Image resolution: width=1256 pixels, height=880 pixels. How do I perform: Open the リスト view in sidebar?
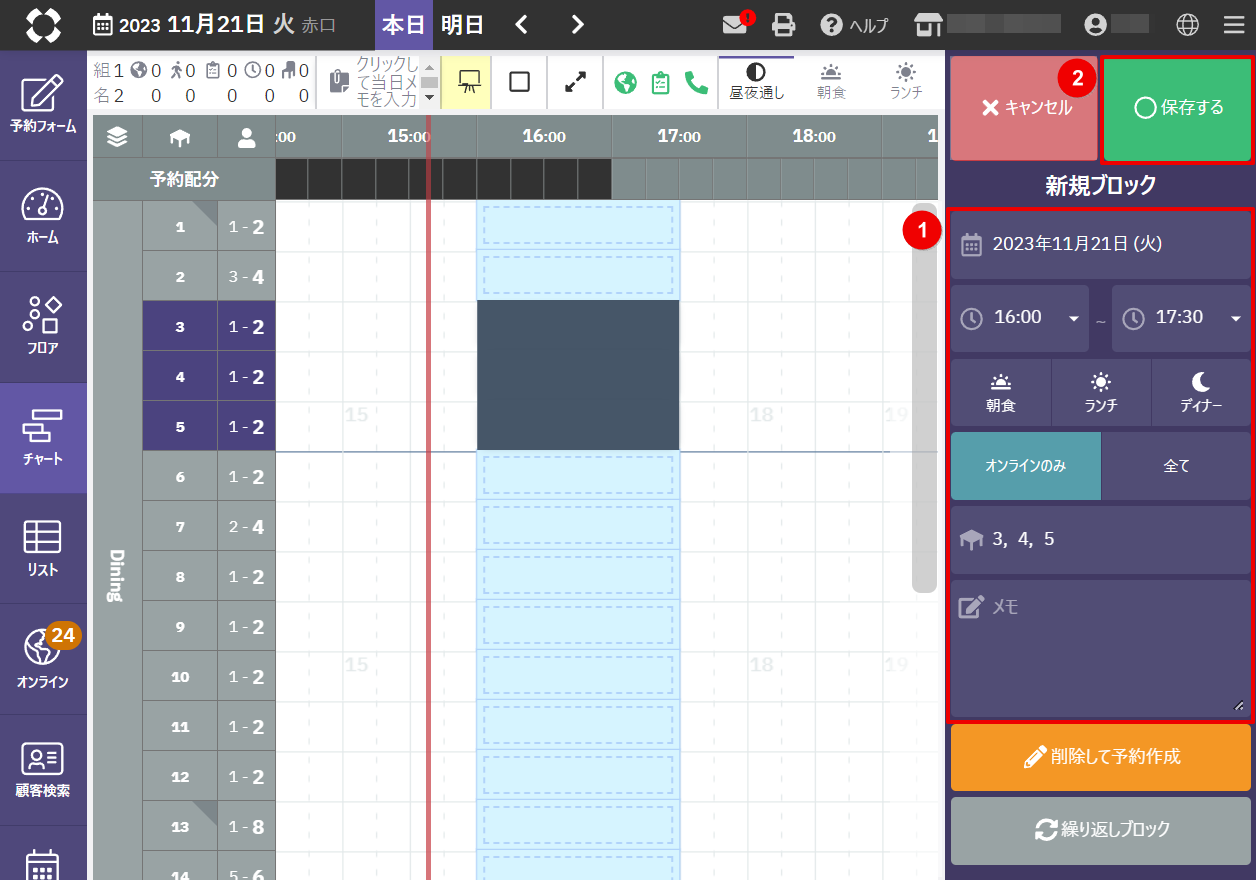[x=43, y=548]
